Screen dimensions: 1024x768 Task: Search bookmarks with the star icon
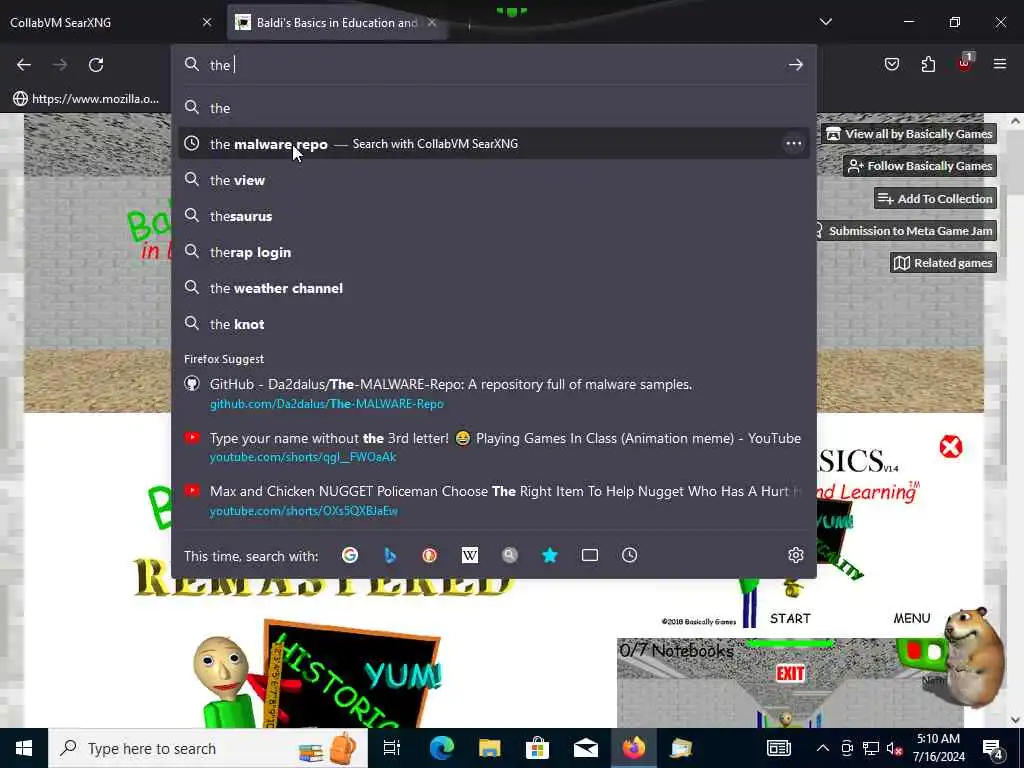click(x=550, y=555)
